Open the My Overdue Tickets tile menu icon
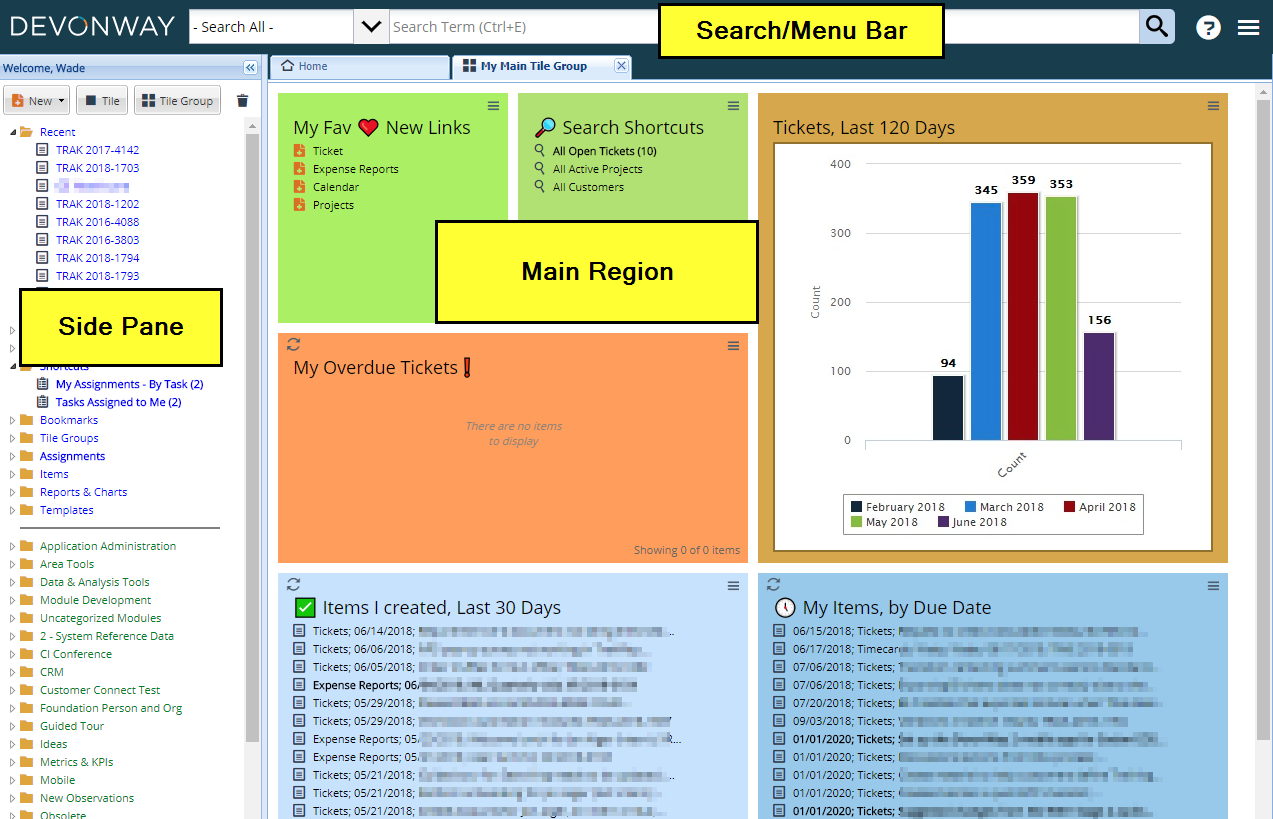The image size is (1273, 819). click(x=733, y=346)
